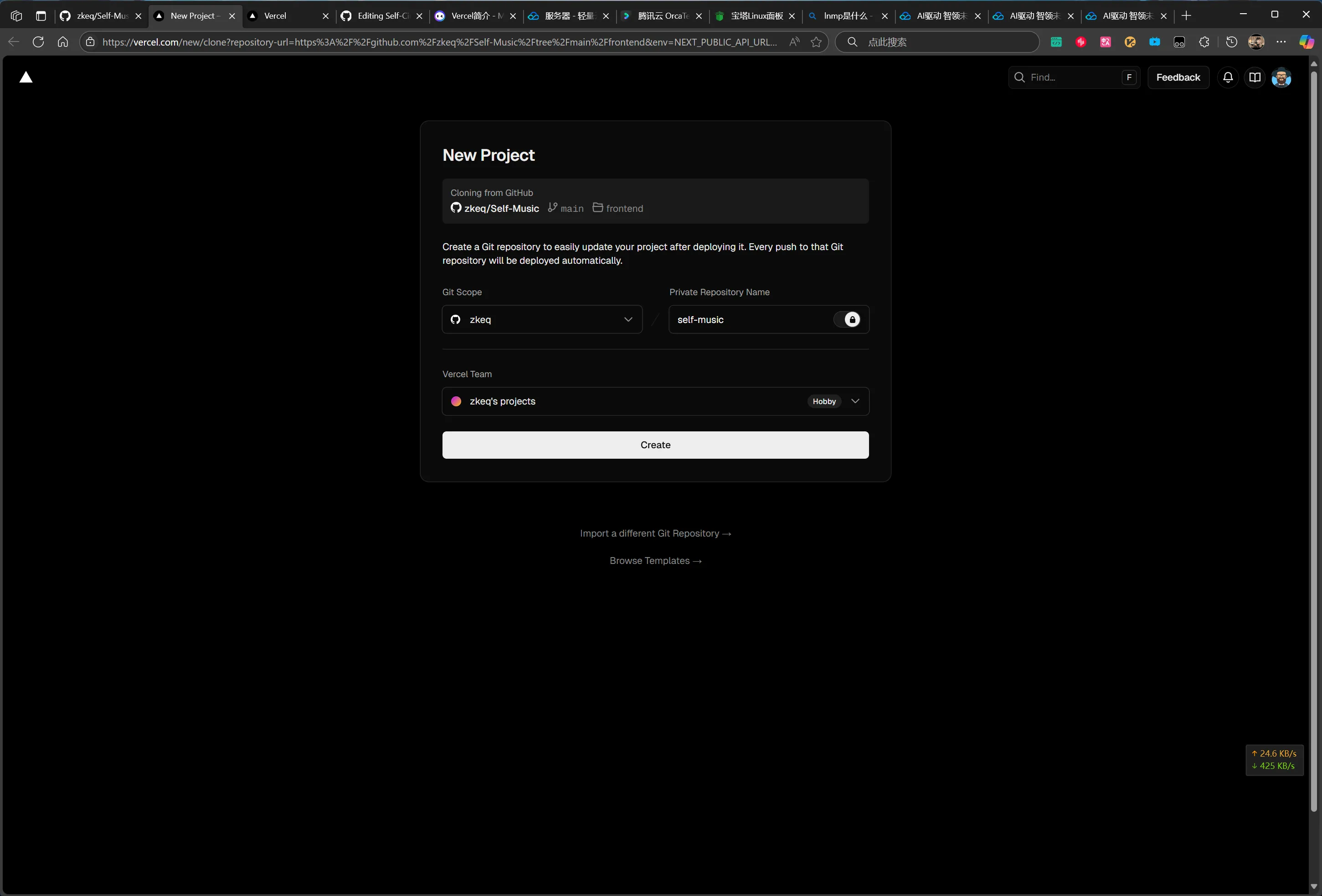Close the New Project tab
1322x896 pixels.
231,16
